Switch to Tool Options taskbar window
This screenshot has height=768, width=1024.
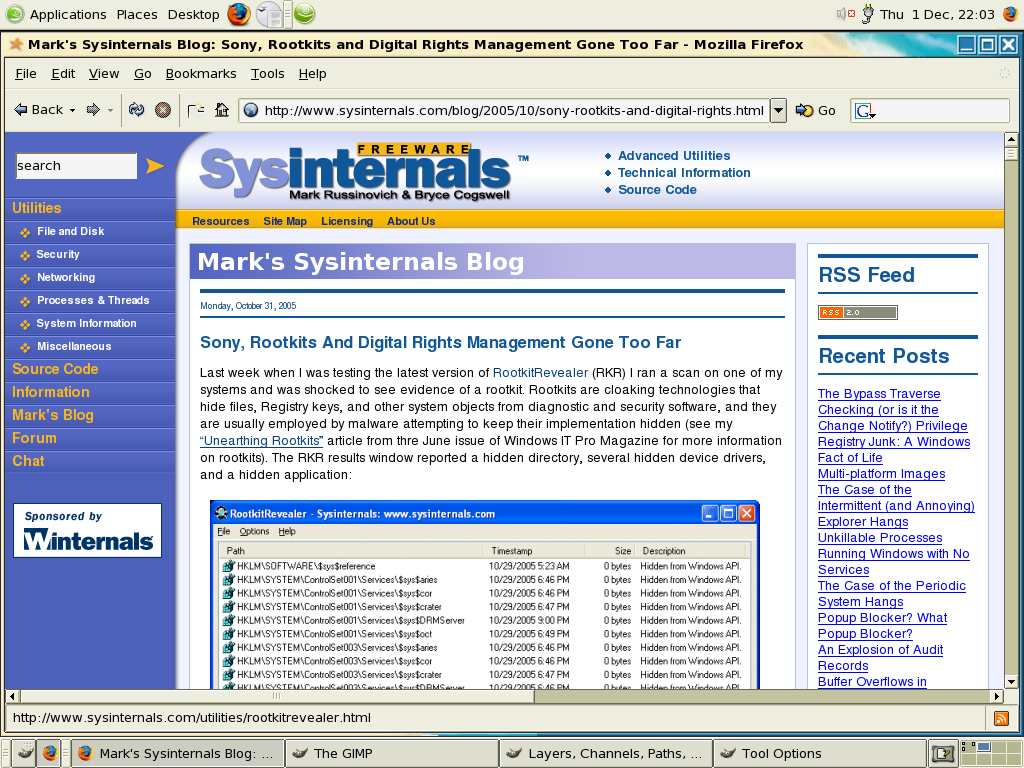pyautogui.click(x=820, y=754)
